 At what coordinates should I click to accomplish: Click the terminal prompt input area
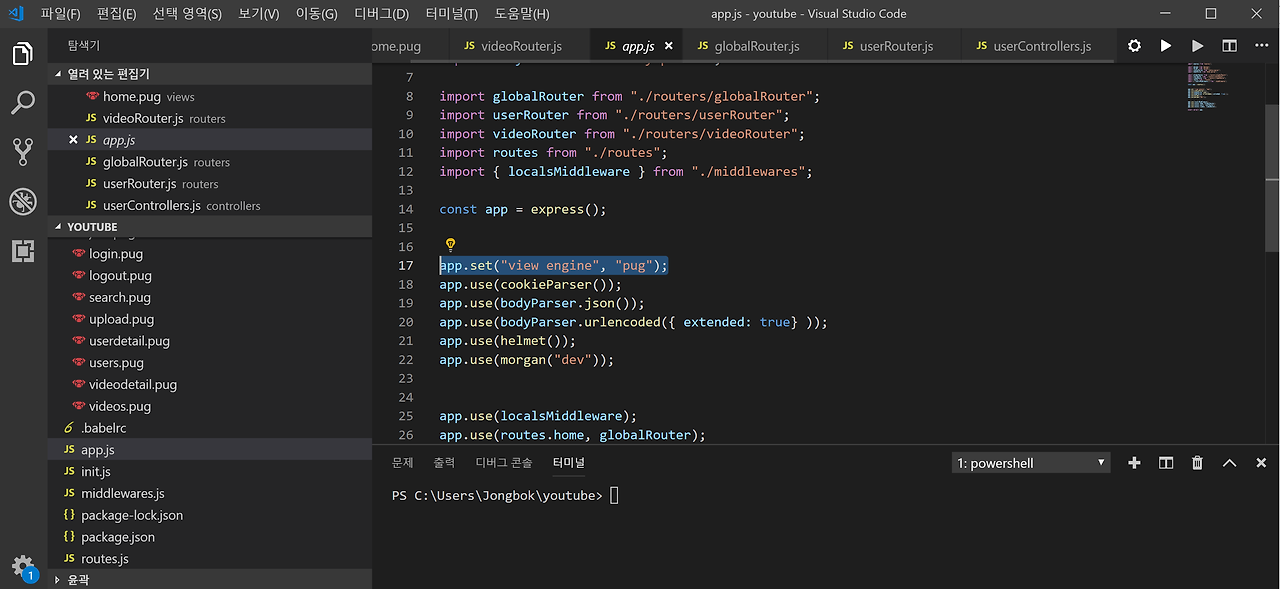(x=614, y=496)
